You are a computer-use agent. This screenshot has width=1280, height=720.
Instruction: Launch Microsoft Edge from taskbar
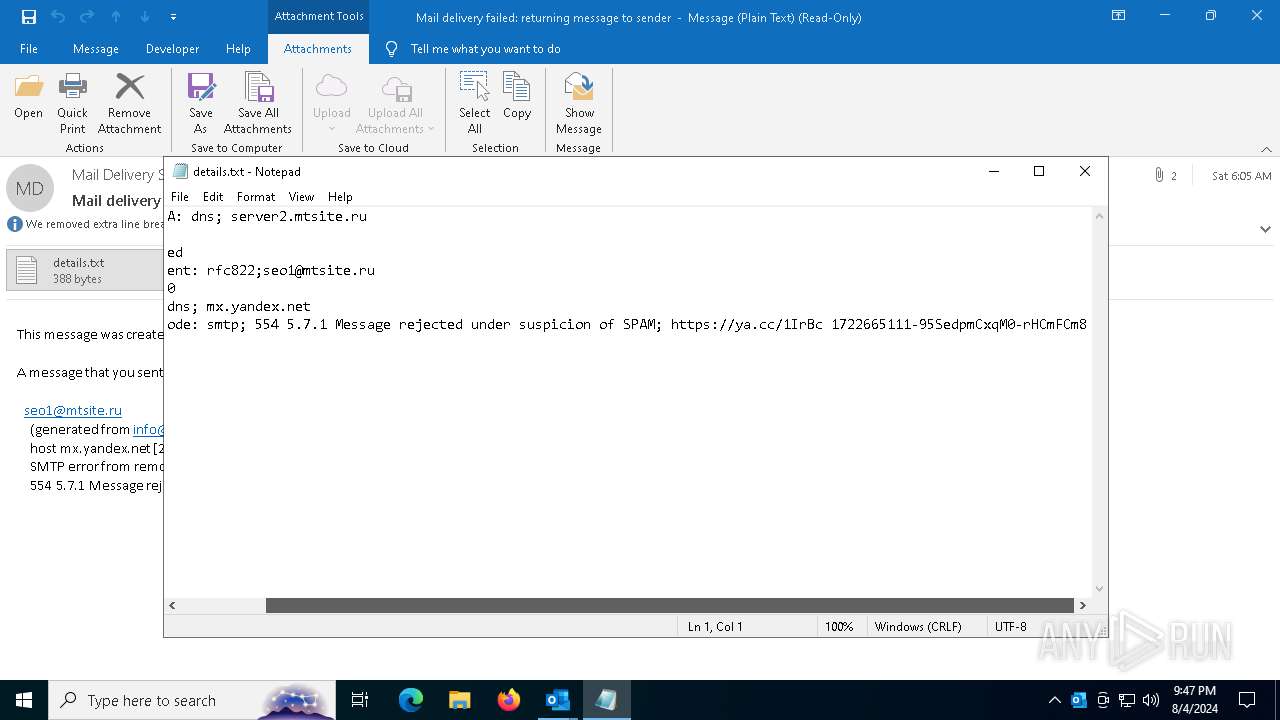[411, 700]
